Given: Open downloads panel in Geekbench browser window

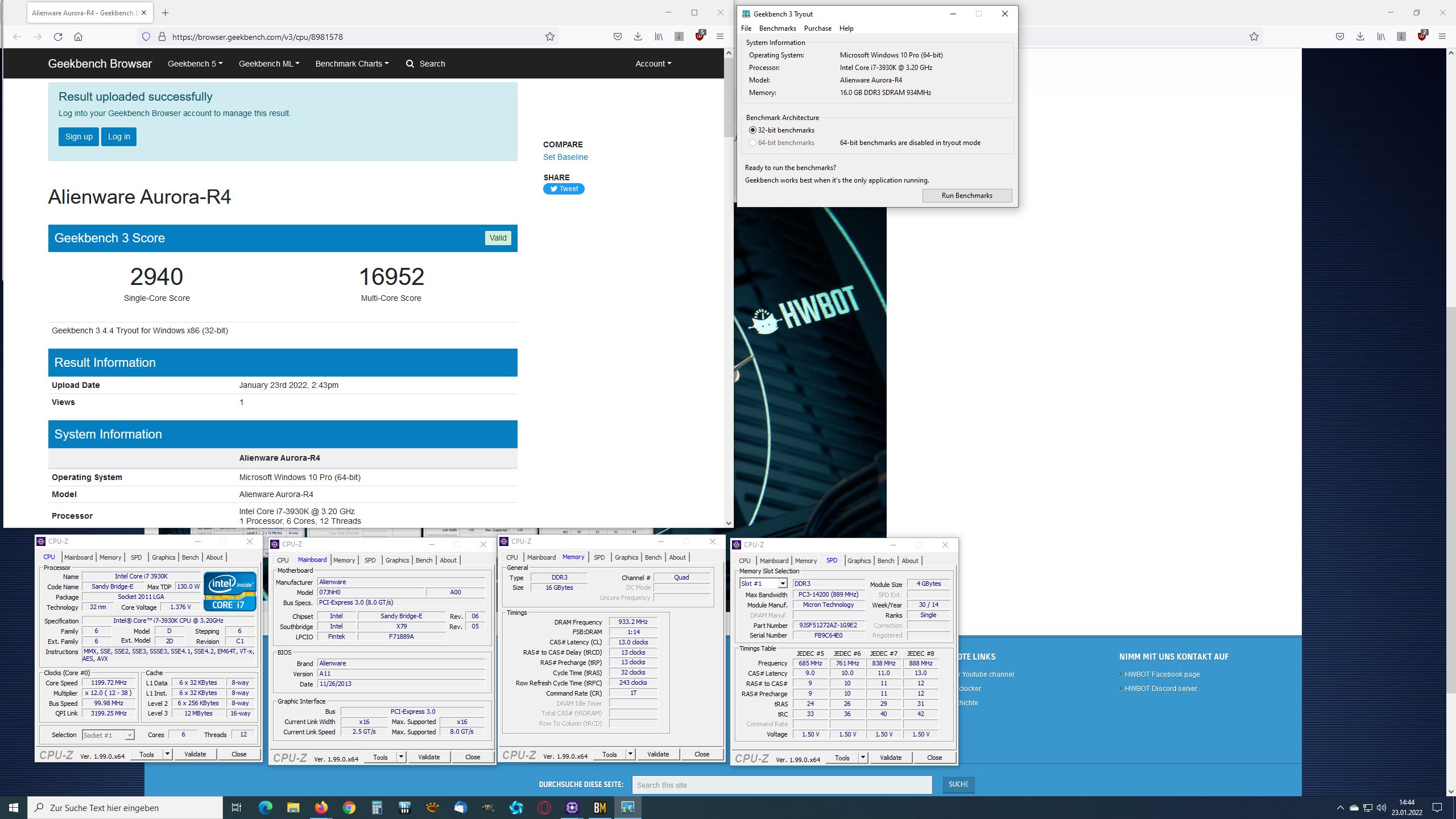Looking at the screenshot, I should coord(638,37).
